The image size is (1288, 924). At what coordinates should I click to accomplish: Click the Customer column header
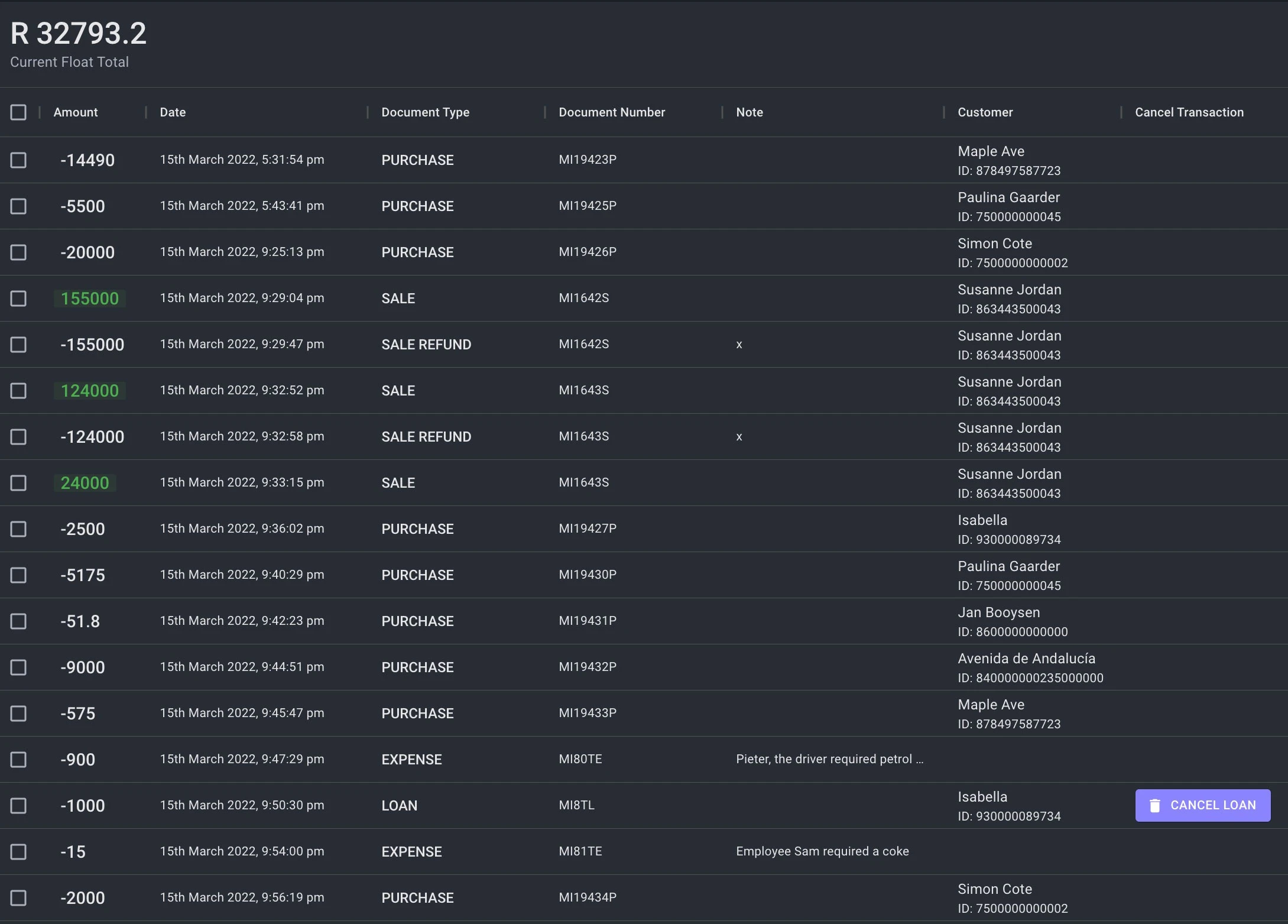coord(985,112)
